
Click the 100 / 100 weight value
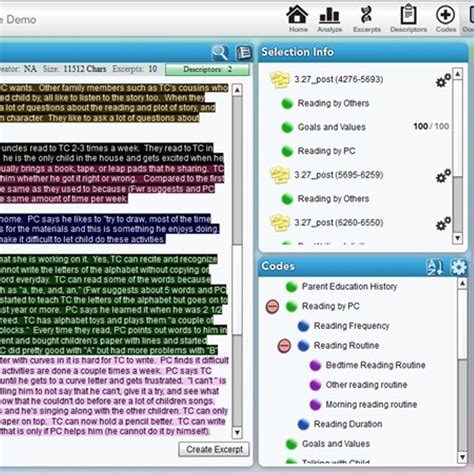click(431, 126)
